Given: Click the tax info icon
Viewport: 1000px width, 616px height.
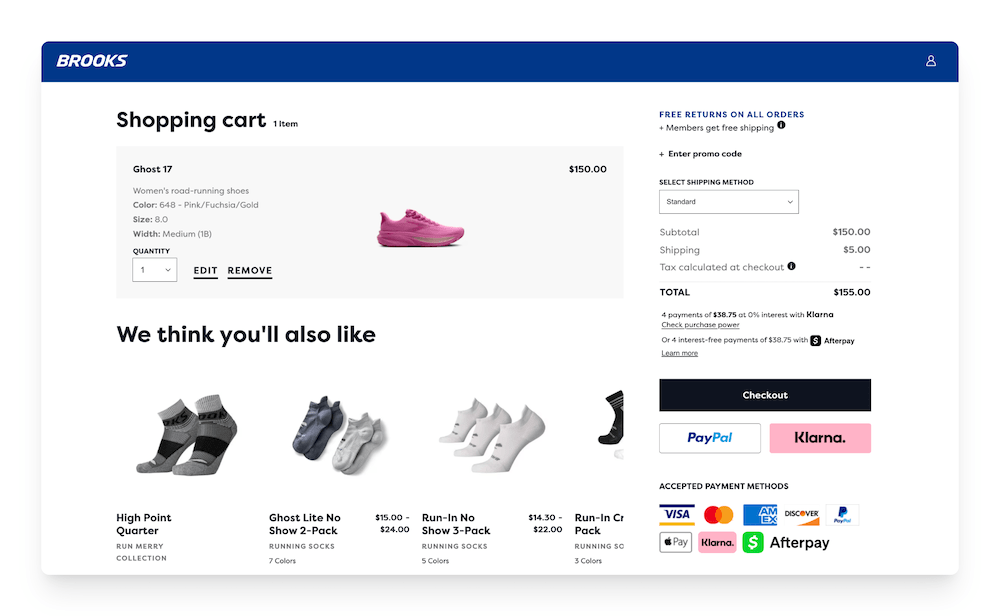Looking at the screenshot, I should pyautogui.click(x=792, y=267).
